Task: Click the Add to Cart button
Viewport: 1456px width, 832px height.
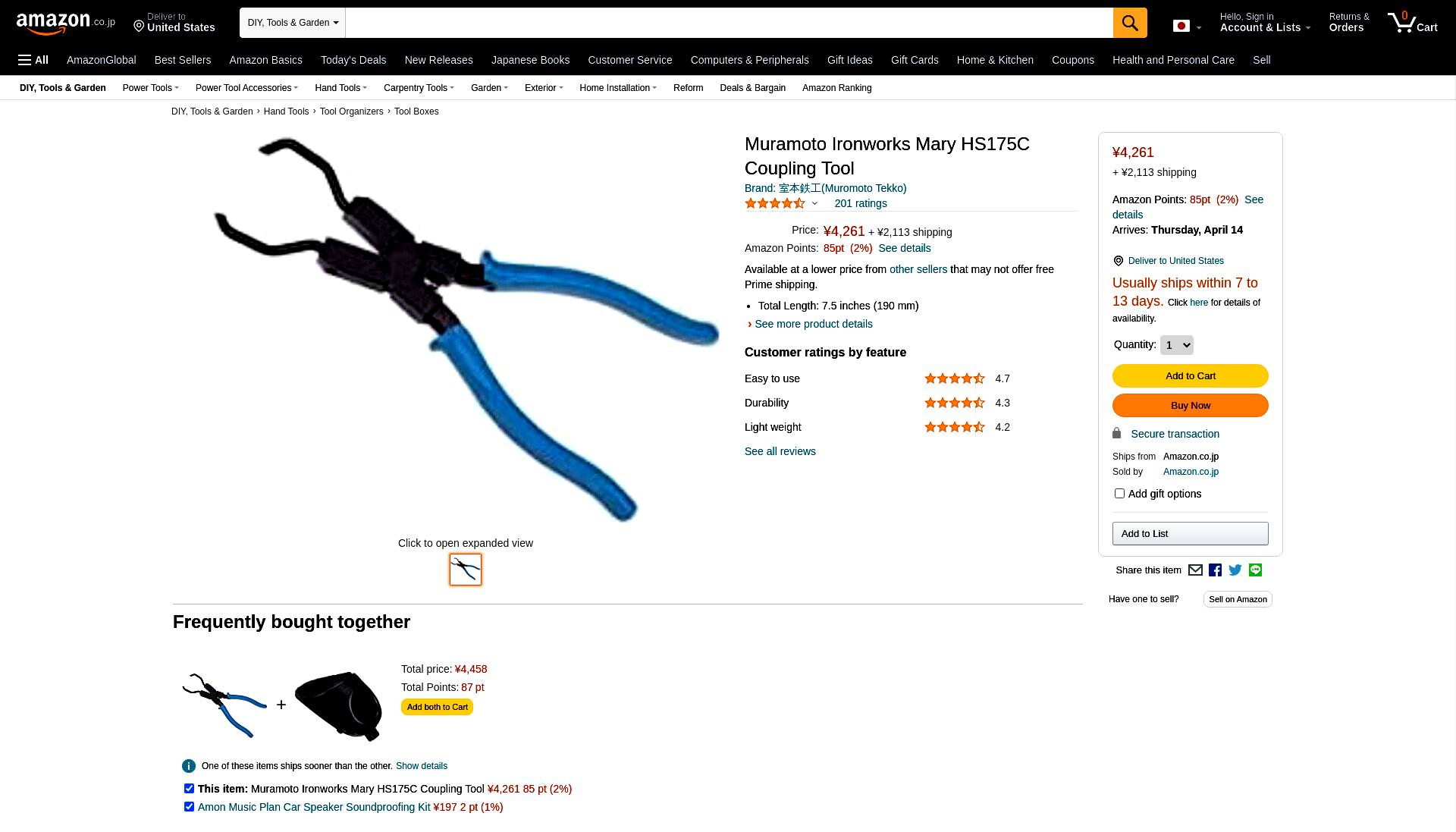Action: (x=1190, y=376)
